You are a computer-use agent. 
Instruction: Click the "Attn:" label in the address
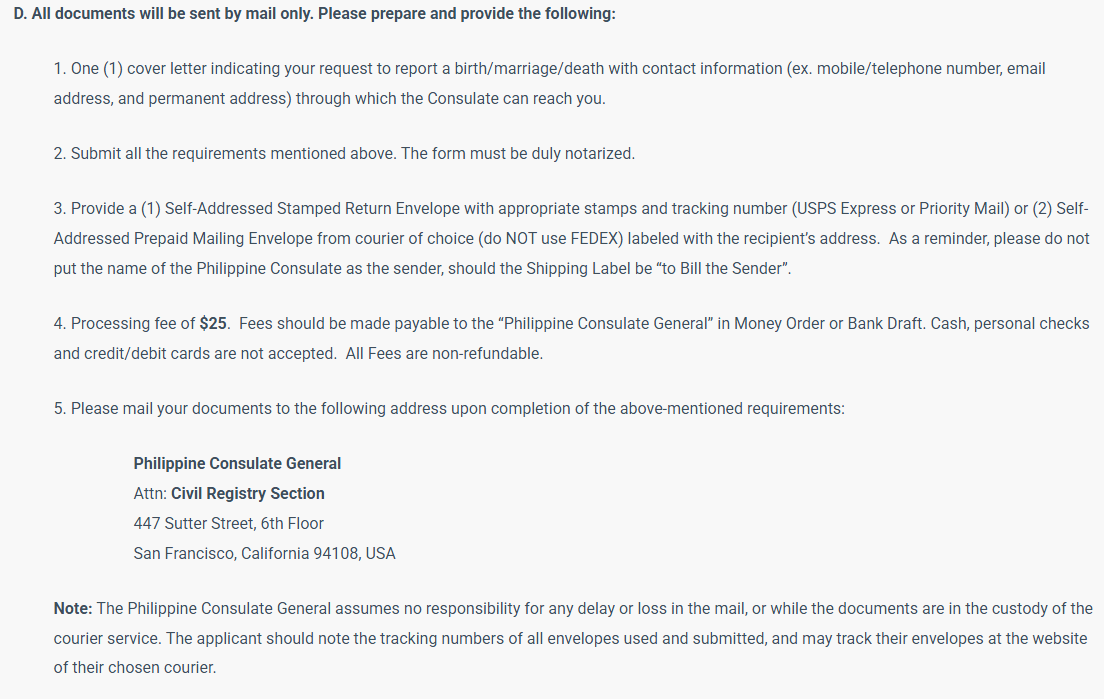150,494
